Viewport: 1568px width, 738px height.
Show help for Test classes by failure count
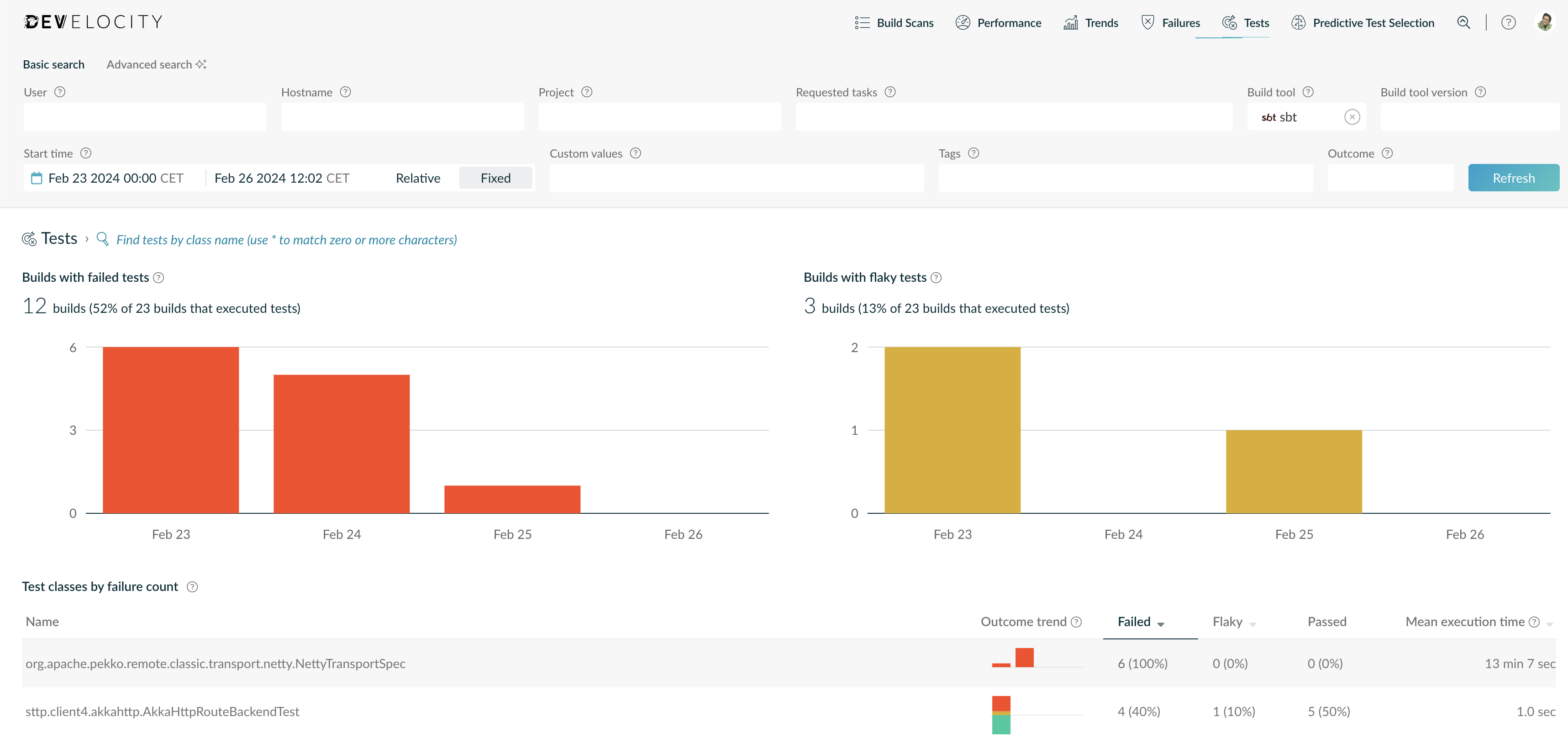click(x=192, y=587)
